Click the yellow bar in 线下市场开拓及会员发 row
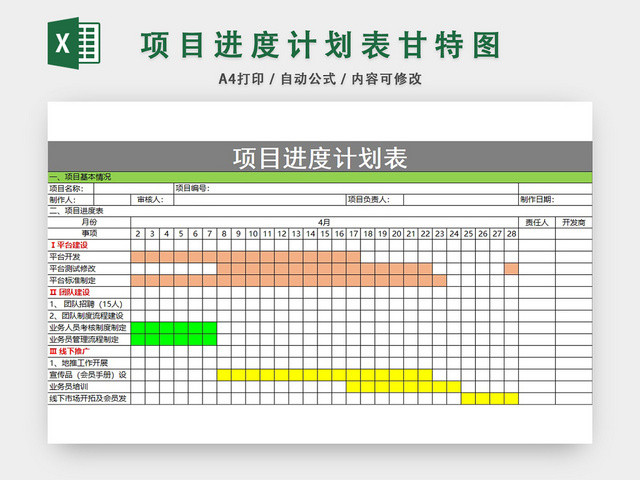The height and width of the screenshot is (480, 640). [x=490, y=399]
